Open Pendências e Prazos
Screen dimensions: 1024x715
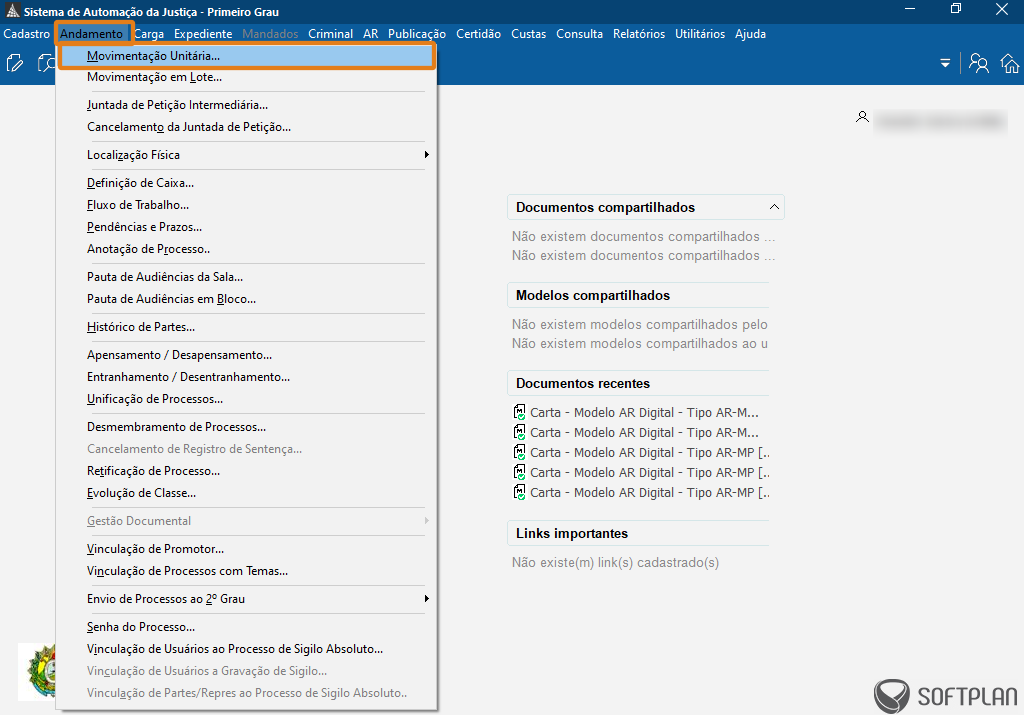tap(247, 227)
